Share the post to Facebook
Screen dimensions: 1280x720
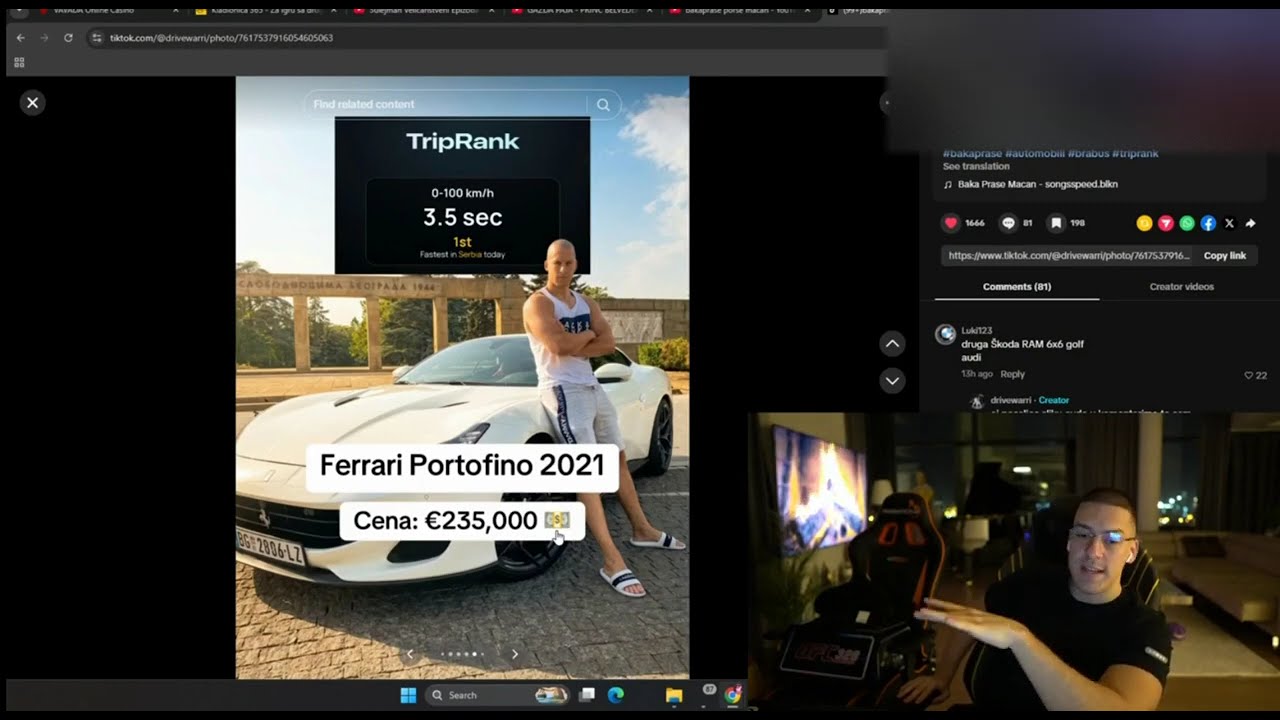(1208, 223)
